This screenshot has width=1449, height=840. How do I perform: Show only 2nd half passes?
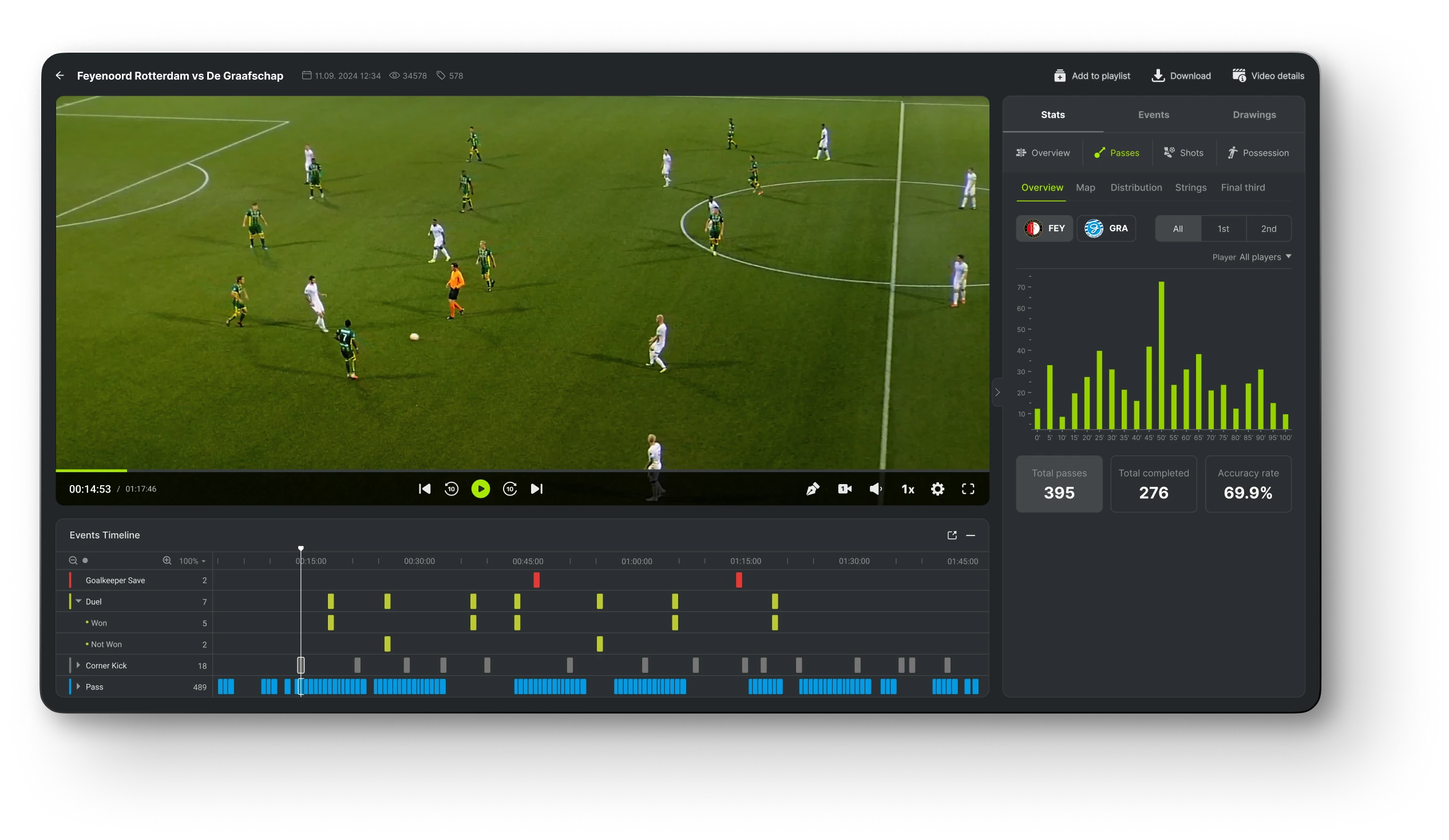(x=1268, y=229)
